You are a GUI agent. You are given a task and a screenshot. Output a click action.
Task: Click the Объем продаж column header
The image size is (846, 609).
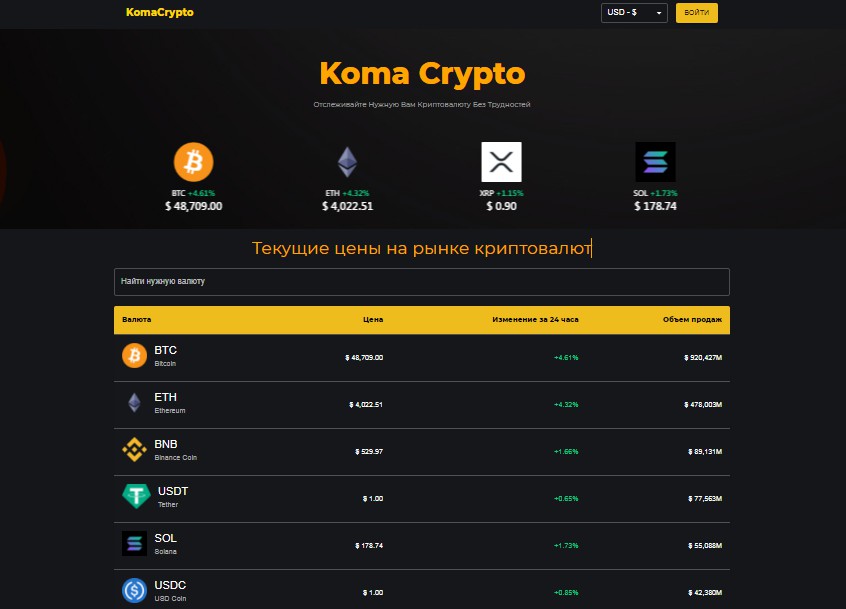point(691,319)
